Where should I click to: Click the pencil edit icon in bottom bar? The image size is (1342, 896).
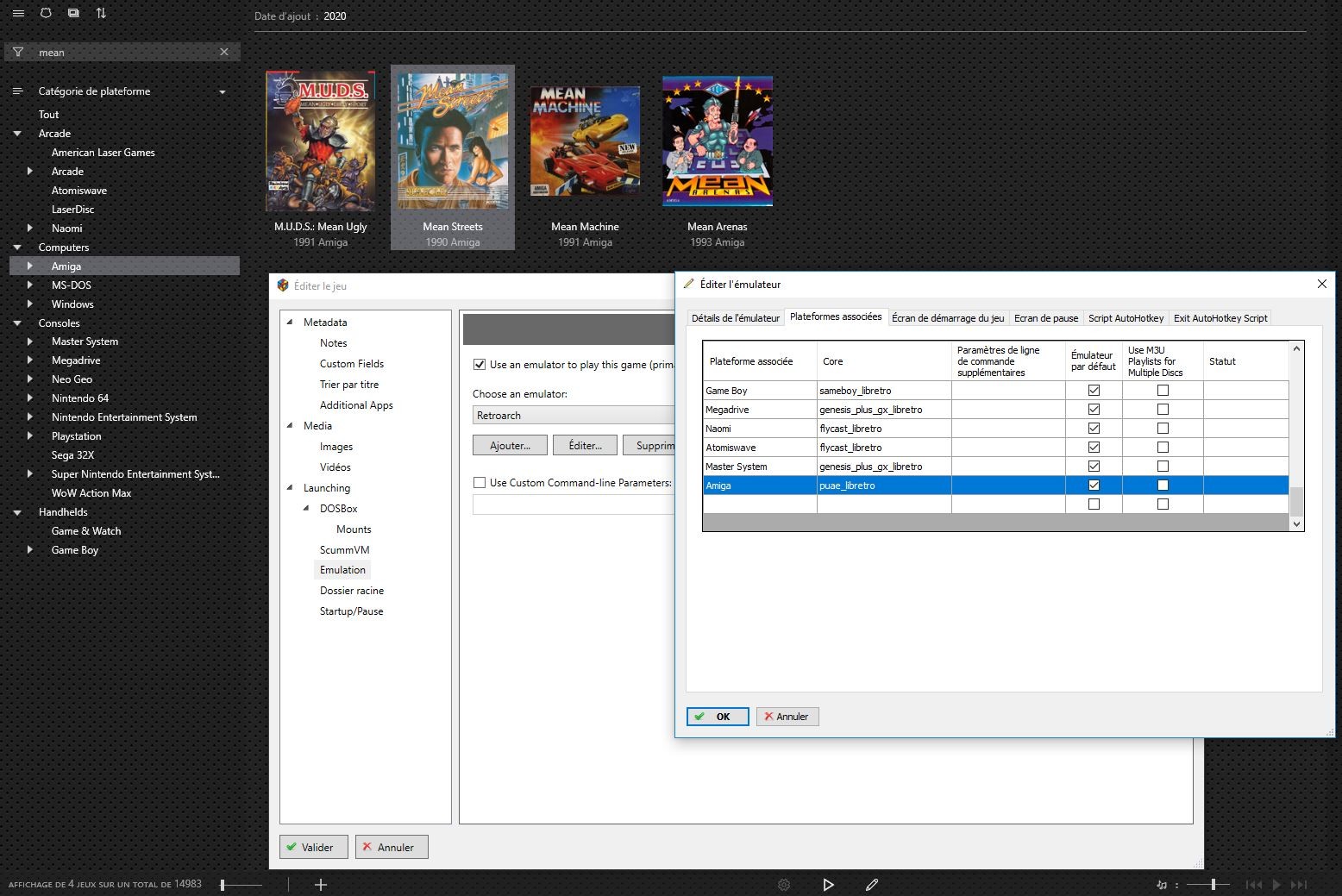[872, 885]
